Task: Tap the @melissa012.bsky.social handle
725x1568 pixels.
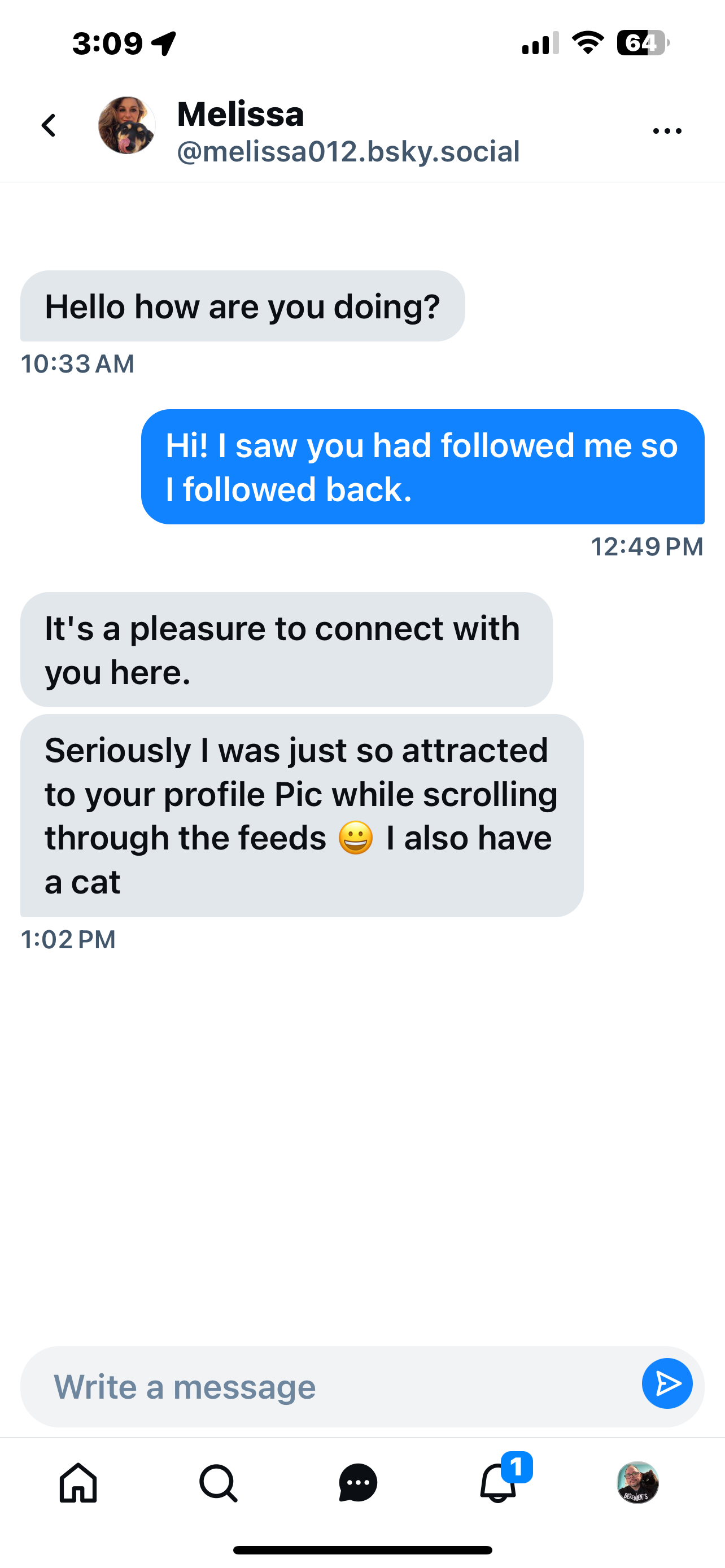Action: 348,152
